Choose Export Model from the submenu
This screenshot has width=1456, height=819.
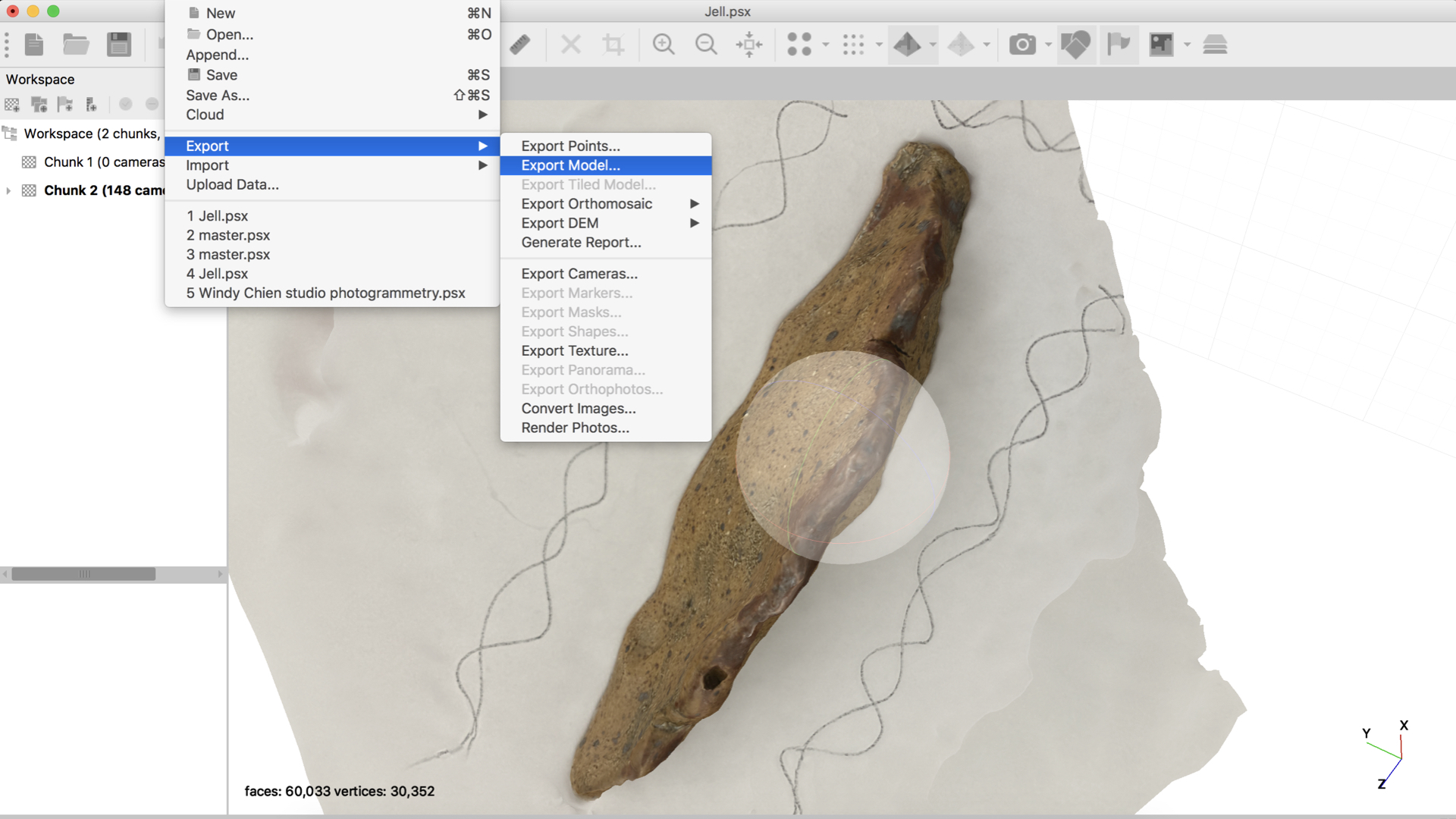point(570,165)
